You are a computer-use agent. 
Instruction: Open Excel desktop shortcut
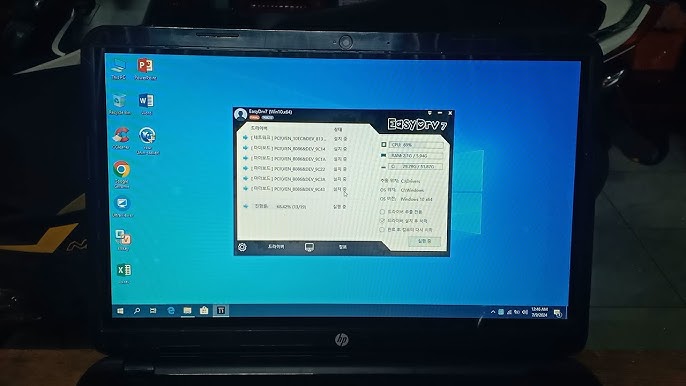pos(124,273)
